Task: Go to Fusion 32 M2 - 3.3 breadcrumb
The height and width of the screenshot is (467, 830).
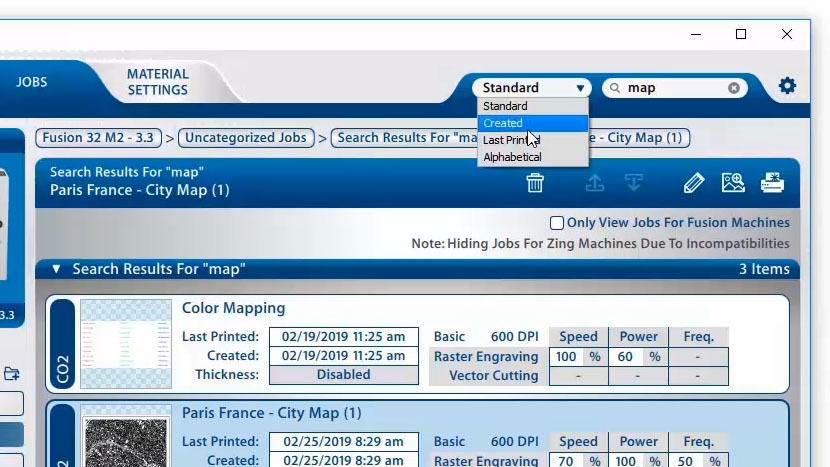Action: tap(100, 137)
